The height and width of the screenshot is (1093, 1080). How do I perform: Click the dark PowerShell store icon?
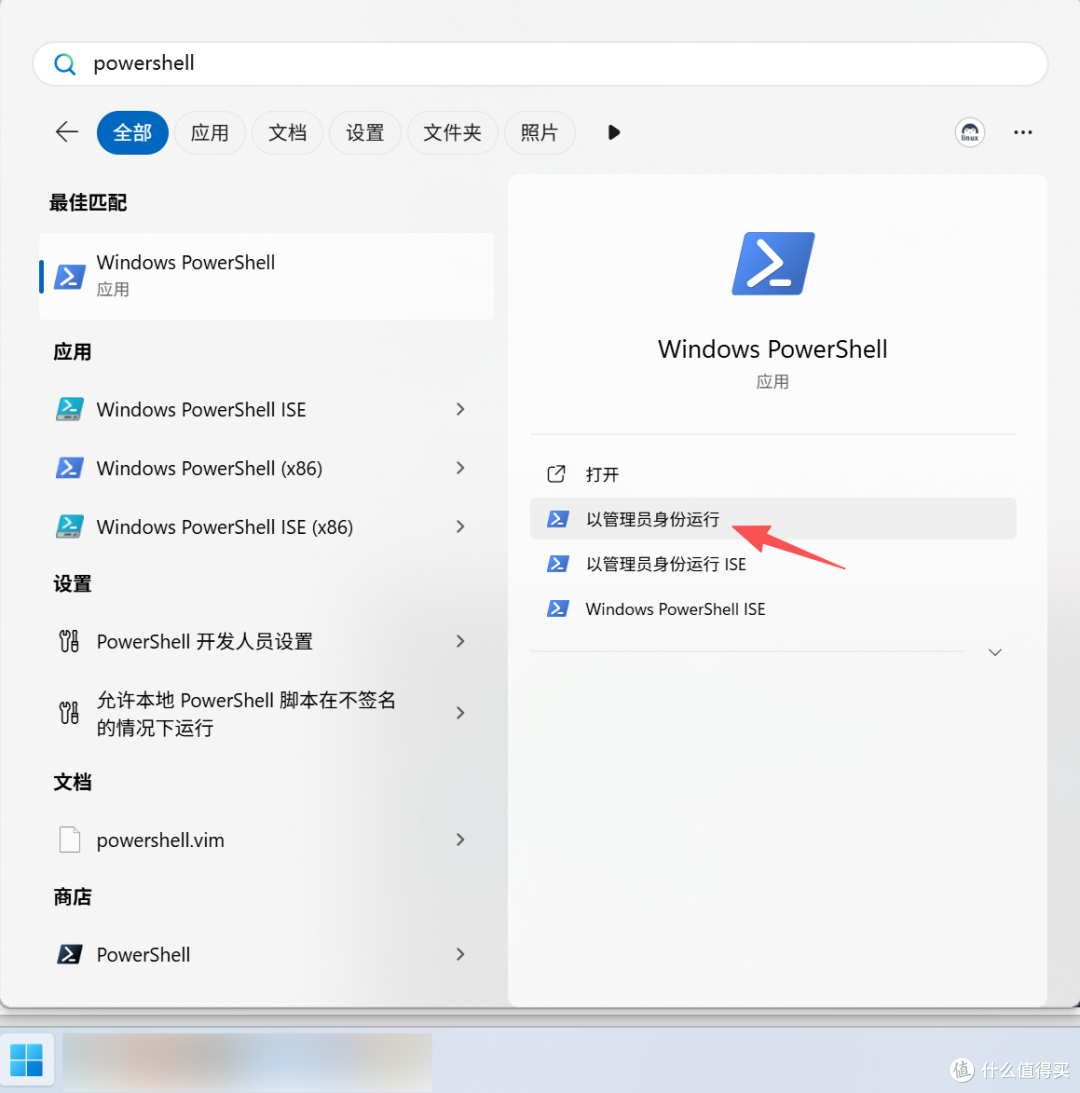[69, 954]
